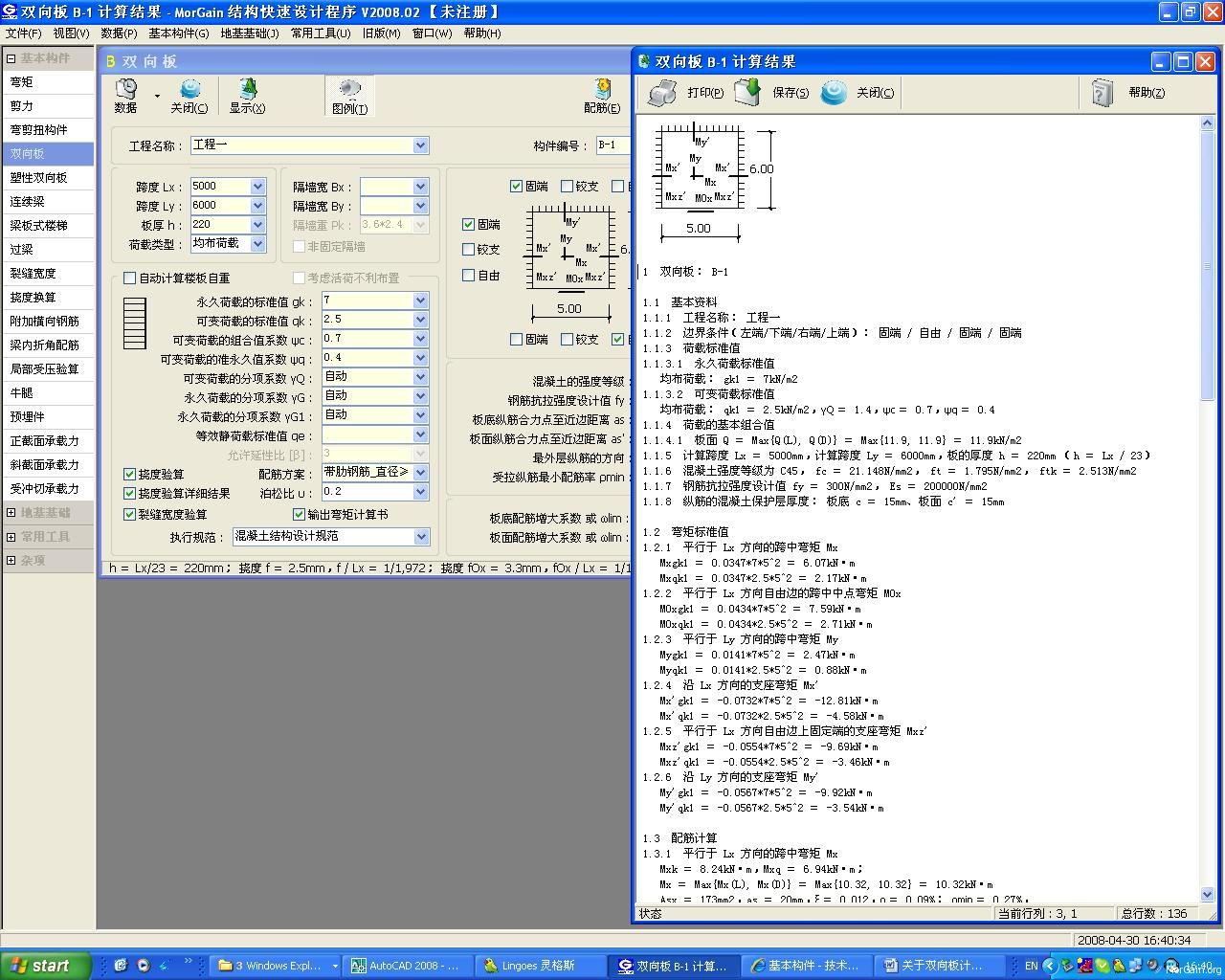
Task: Open 配筋方案 dropdown
Action: pos(420,472)
